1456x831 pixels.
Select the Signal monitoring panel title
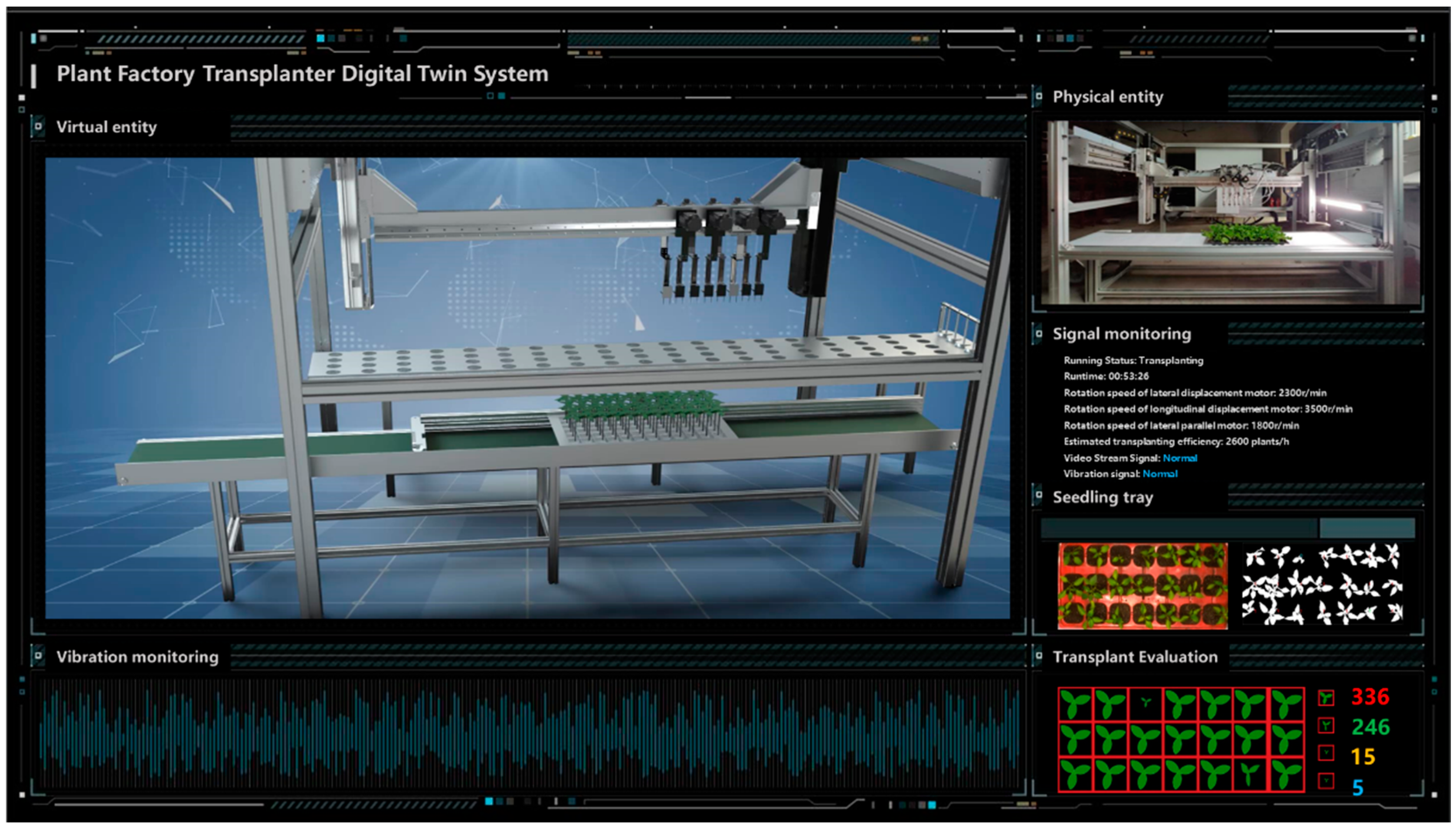[1121, 334]
